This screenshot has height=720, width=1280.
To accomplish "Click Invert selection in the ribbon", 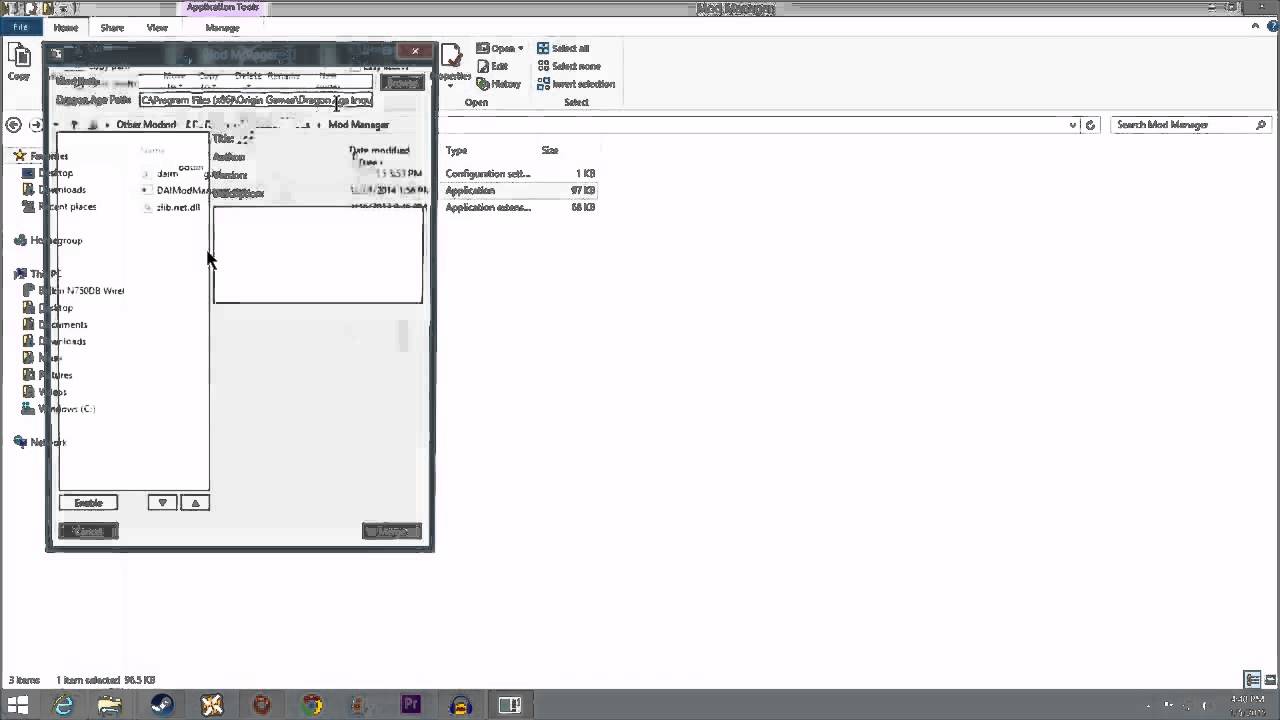I will click(x=576, y=84).
